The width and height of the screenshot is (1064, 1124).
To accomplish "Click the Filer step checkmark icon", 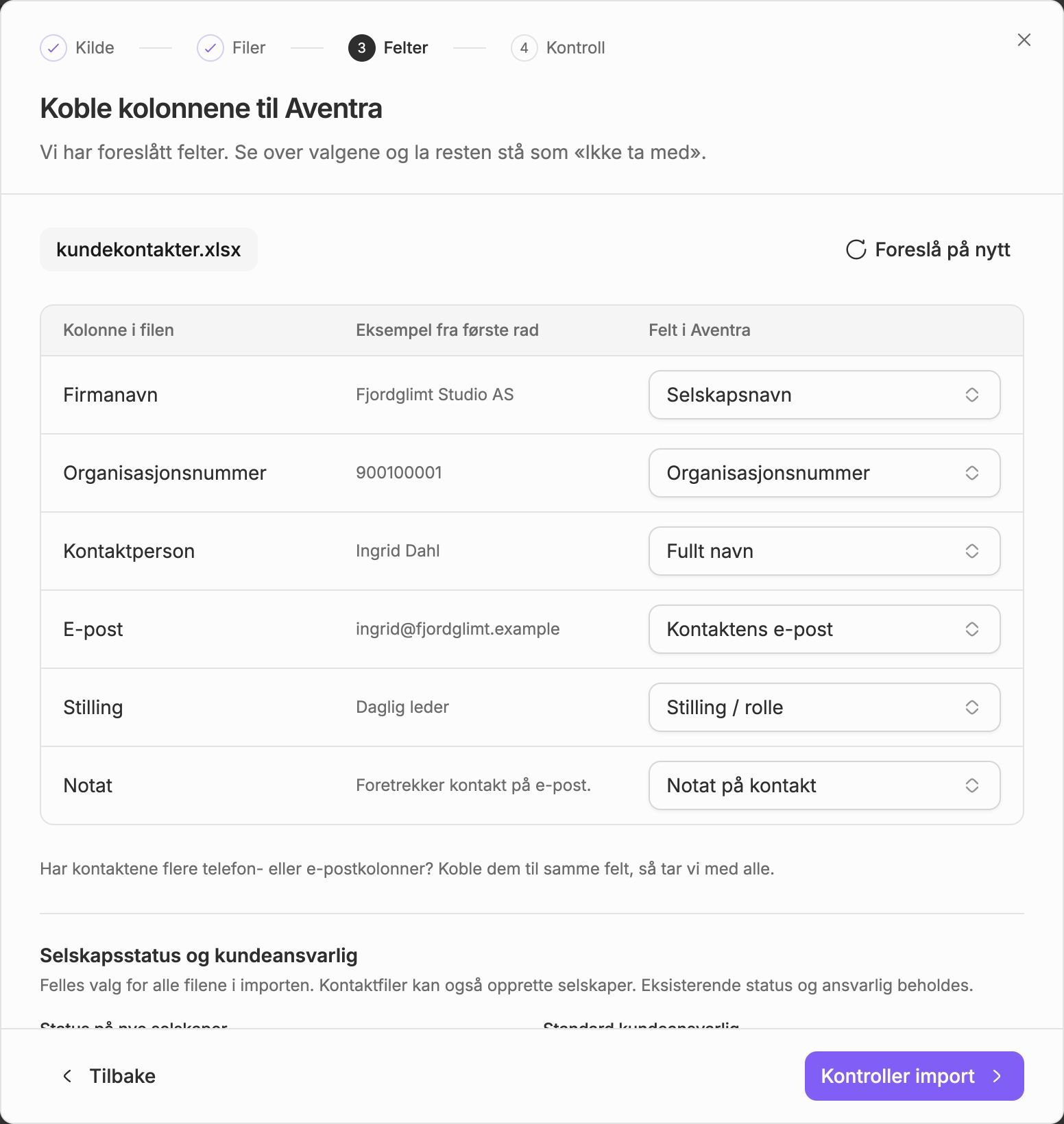I will point(210,48).
